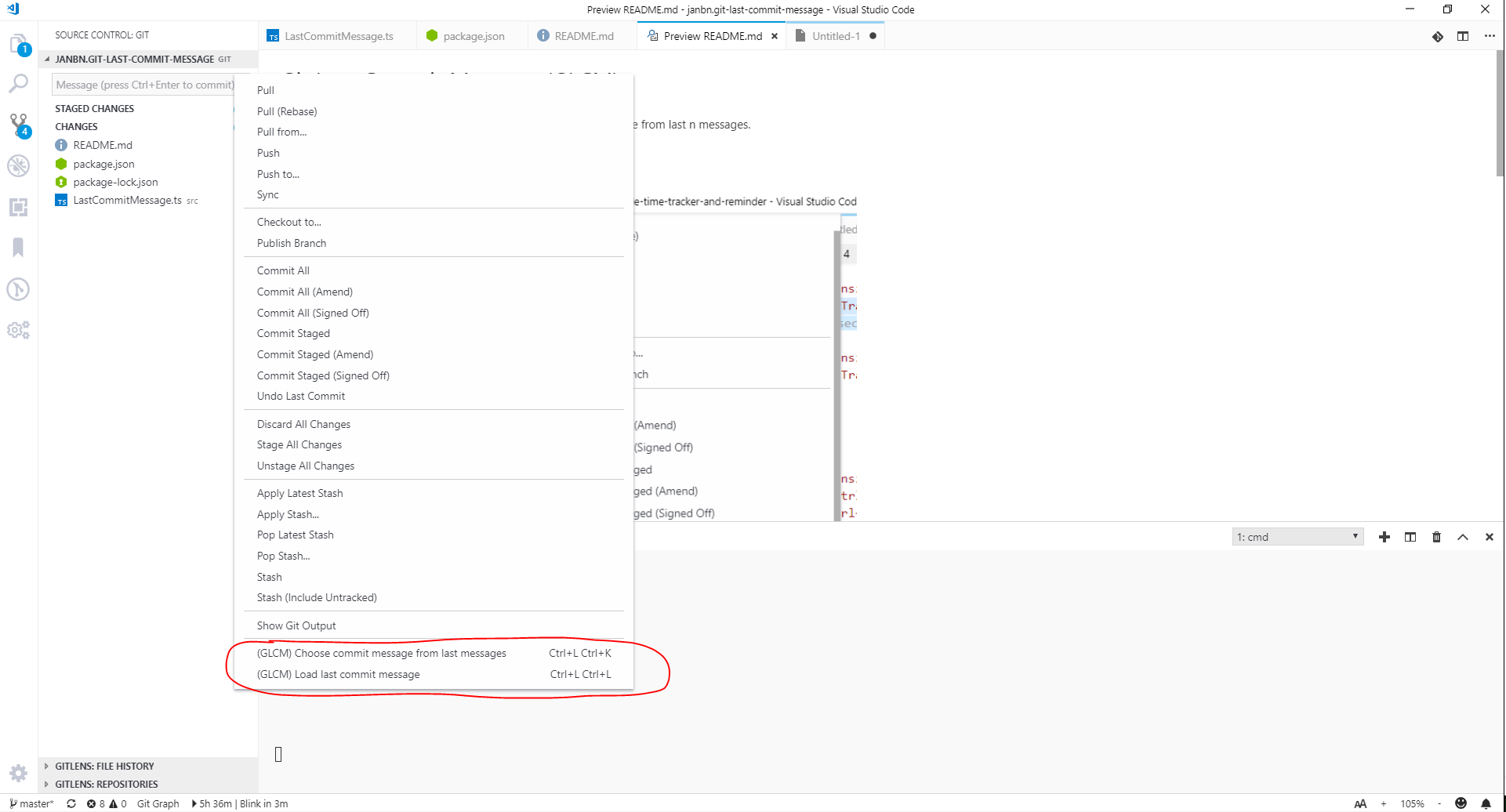Open the Git history clock icon
The width and height of the screenshot is (1506, 812).
coord(19,289)
